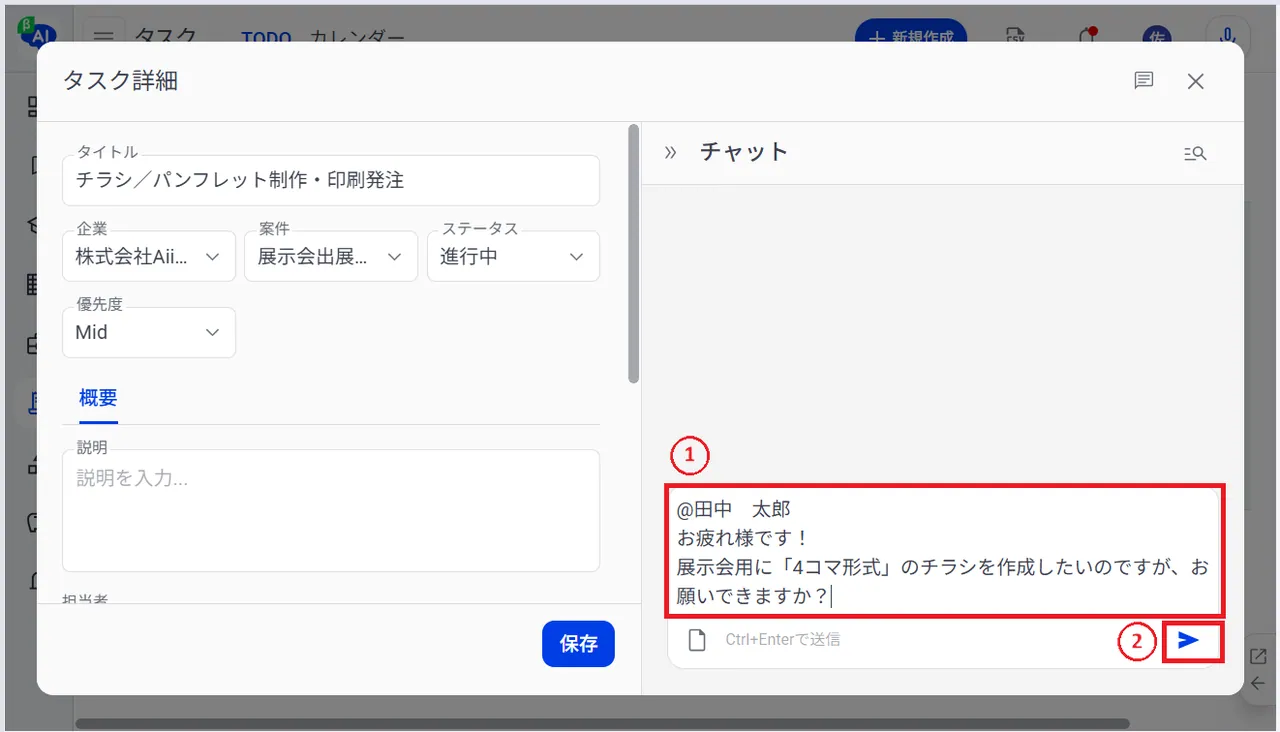The height and width of the screenshot is (732, 1280).
Task: Attach a file using the document icon
Action: pos(697,639)
